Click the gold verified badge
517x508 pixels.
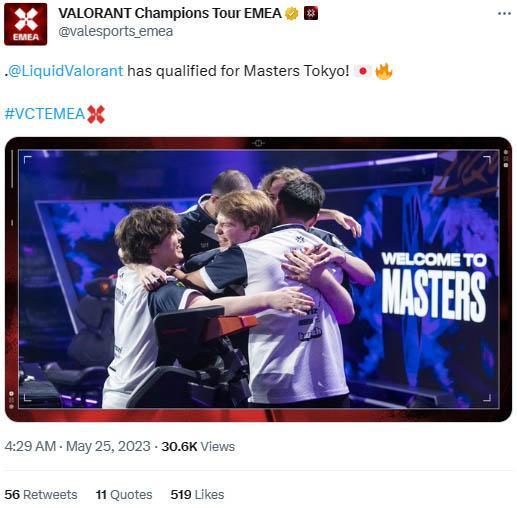click(292, 14)
